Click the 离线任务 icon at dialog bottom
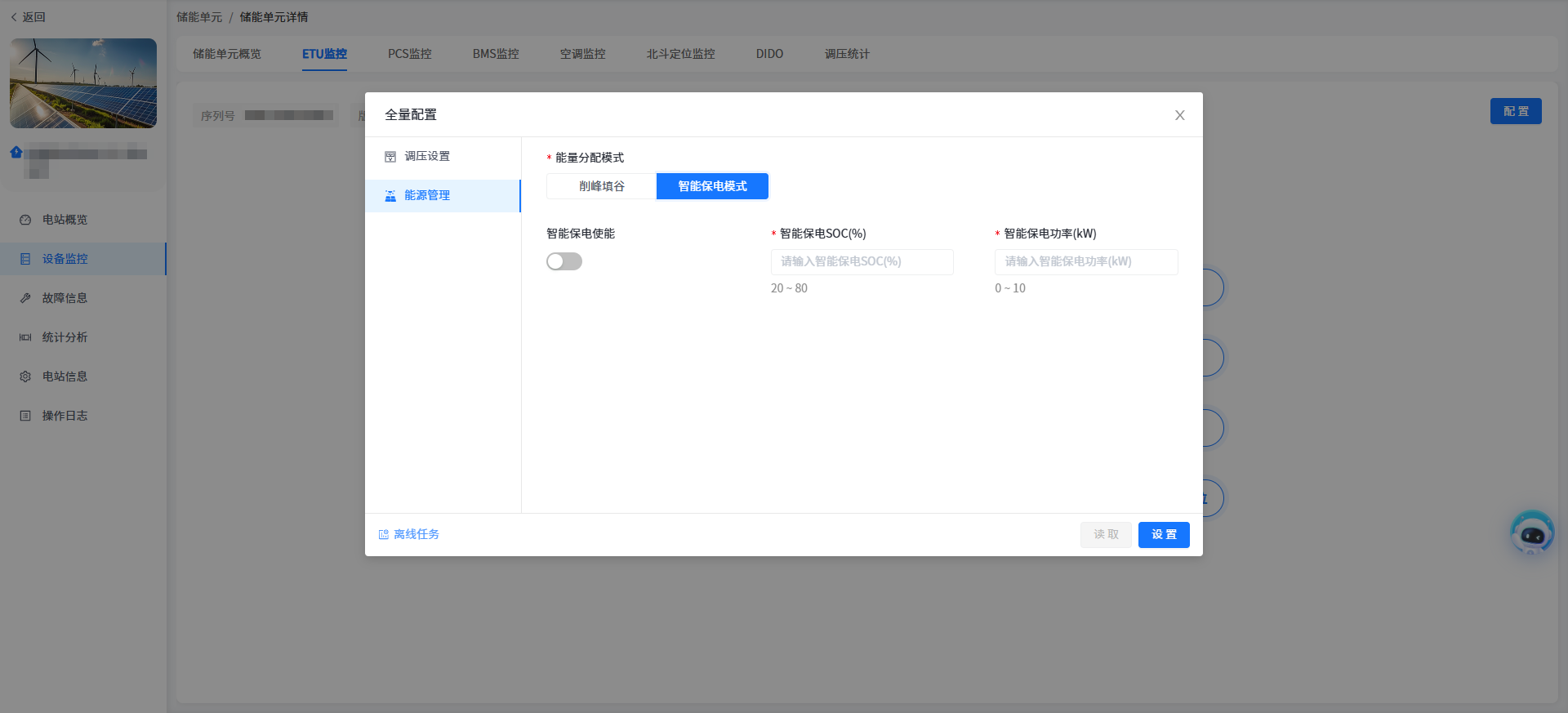This screenshot has height=713, width=1568. (384, 535)
